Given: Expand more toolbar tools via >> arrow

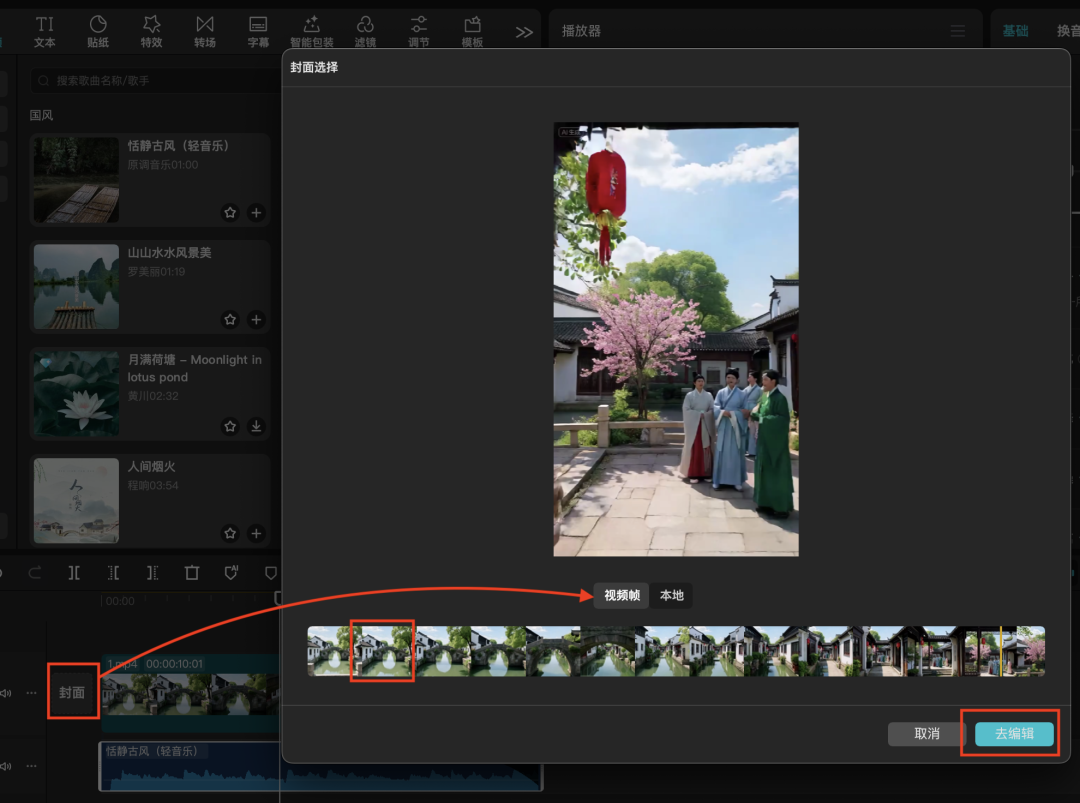Looking at the screenshot, I should pyautogui.click(x=524, y=32).
